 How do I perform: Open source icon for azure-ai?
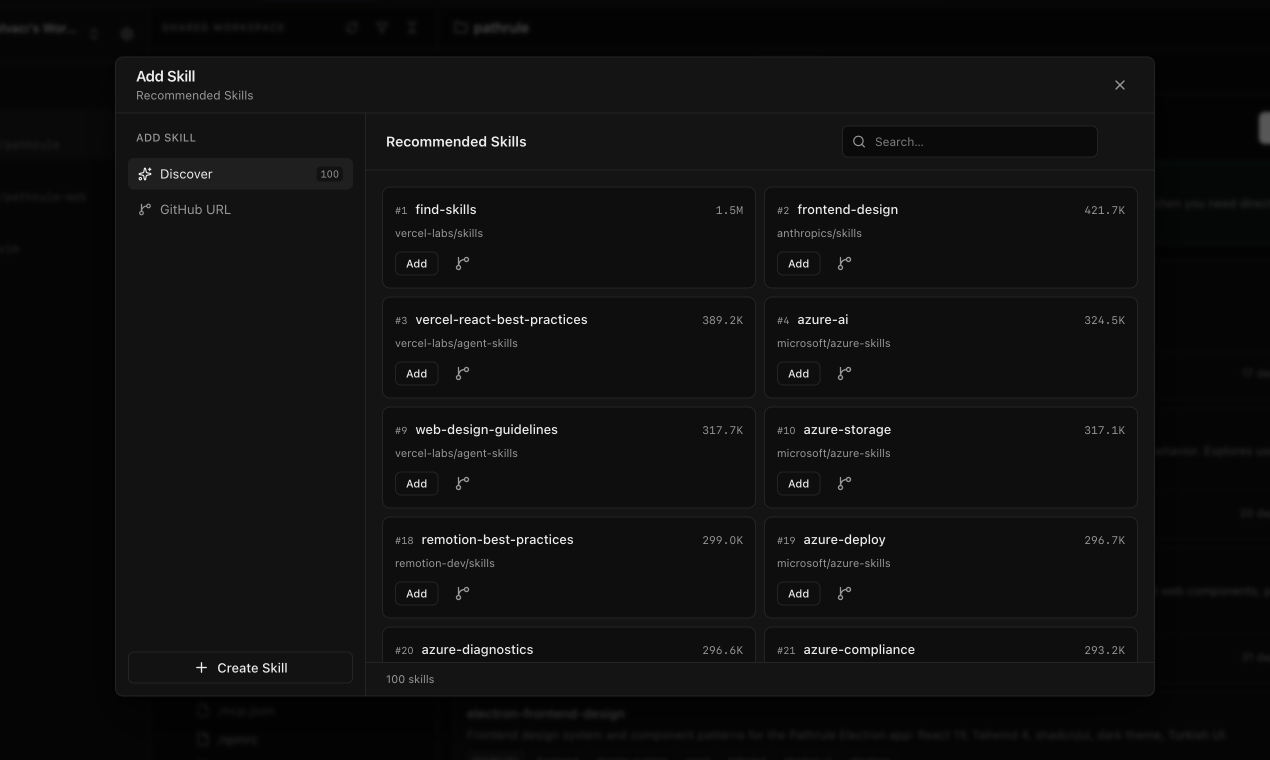point(844,374)
